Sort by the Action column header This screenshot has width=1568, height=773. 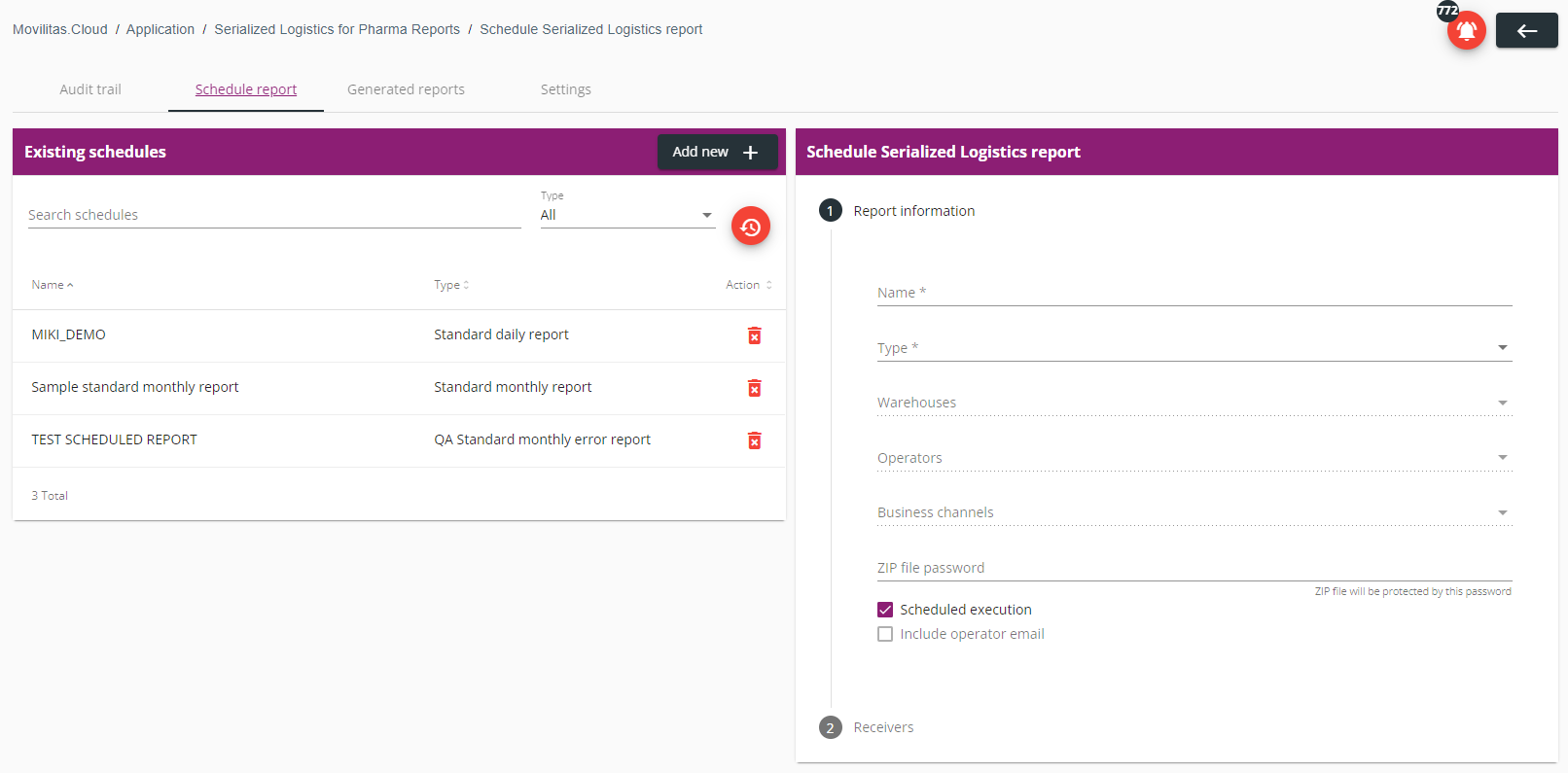749,285
